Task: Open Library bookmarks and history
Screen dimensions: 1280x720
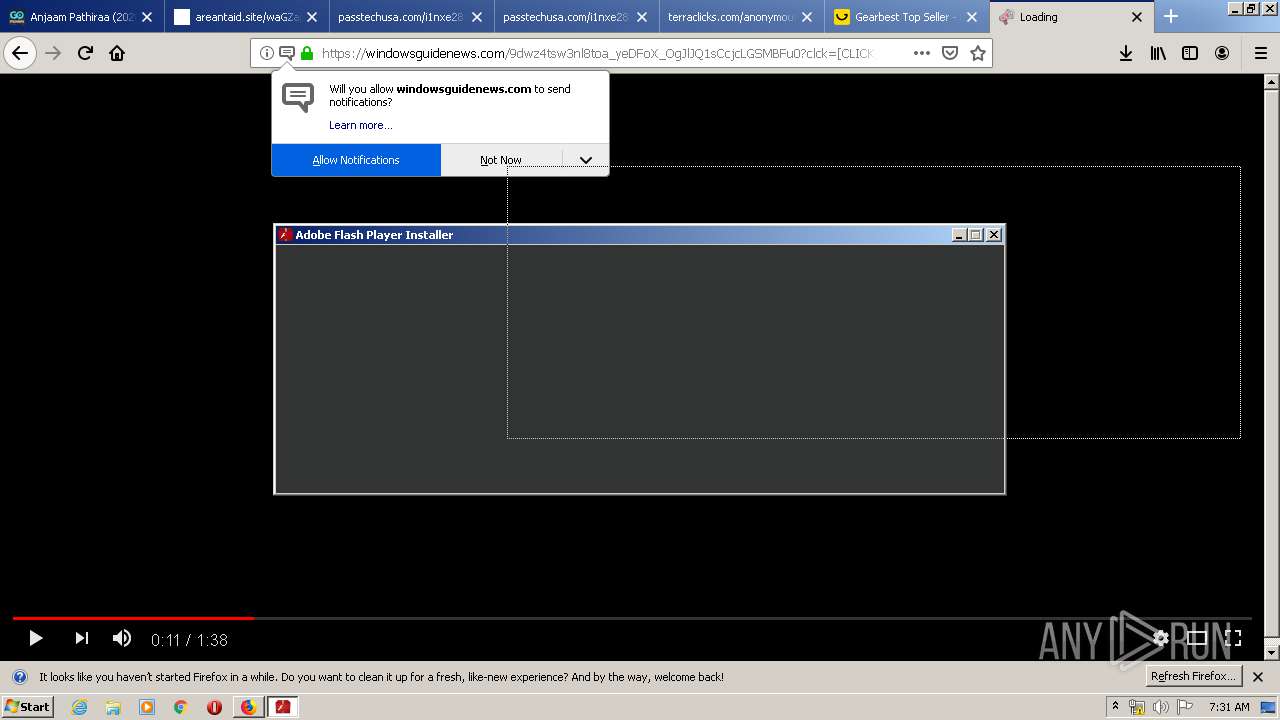Action: 1158,53
